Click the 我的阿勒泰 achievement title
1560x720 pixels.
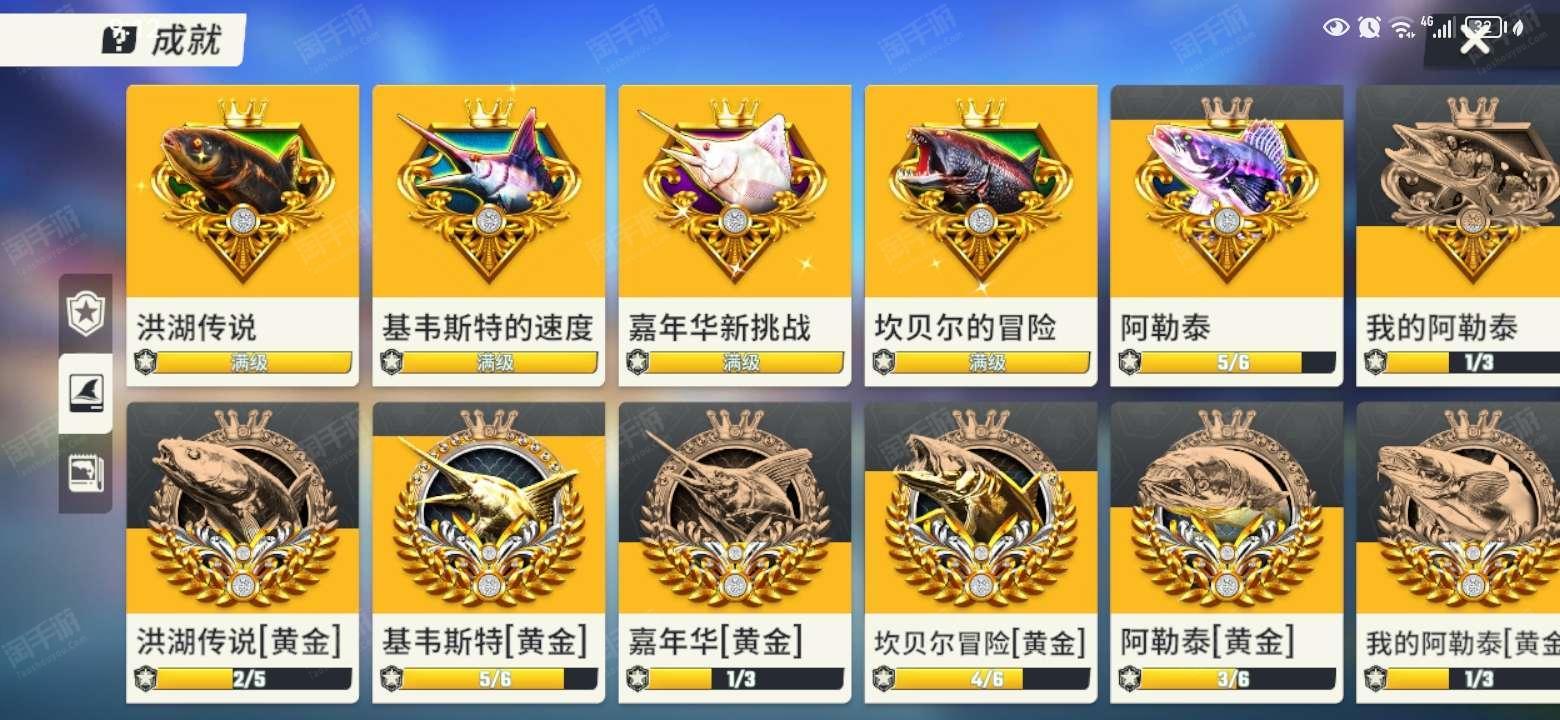(x=1442, y=327)
